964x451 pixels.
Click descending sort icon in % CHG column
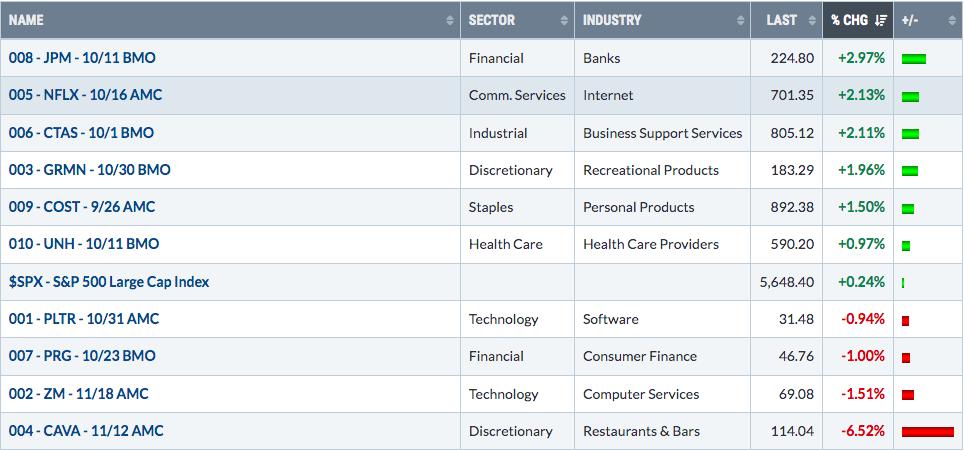(x=880, y=20)
